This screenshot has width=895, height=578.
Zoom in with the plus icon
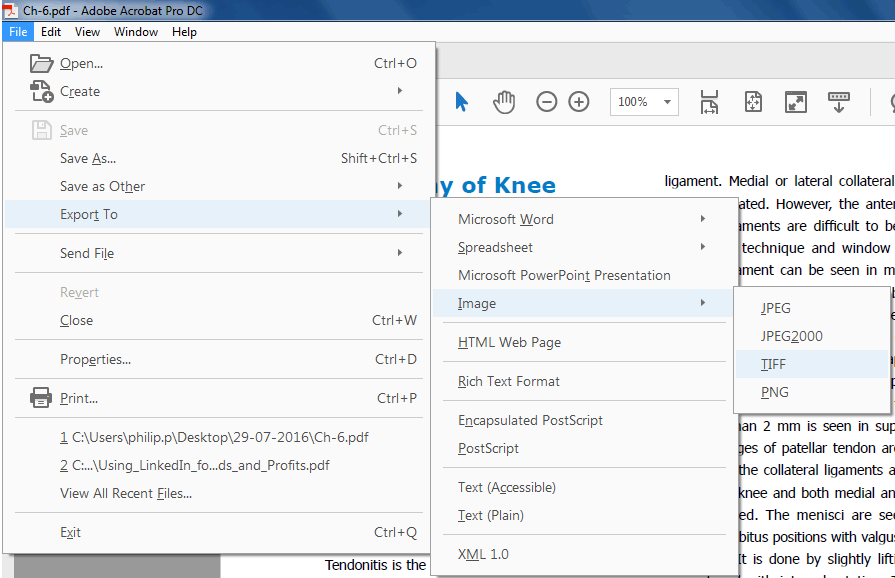[579, 102]
